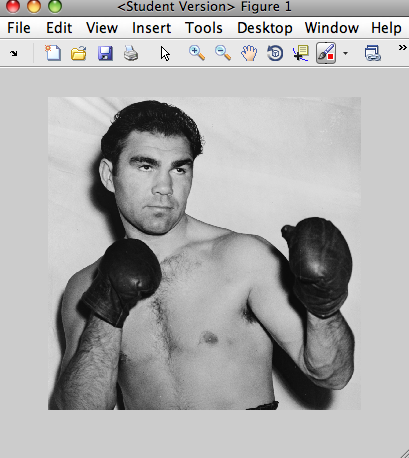Open the Tools menu
The image size is (409, 458).
[x=204, y=28]
